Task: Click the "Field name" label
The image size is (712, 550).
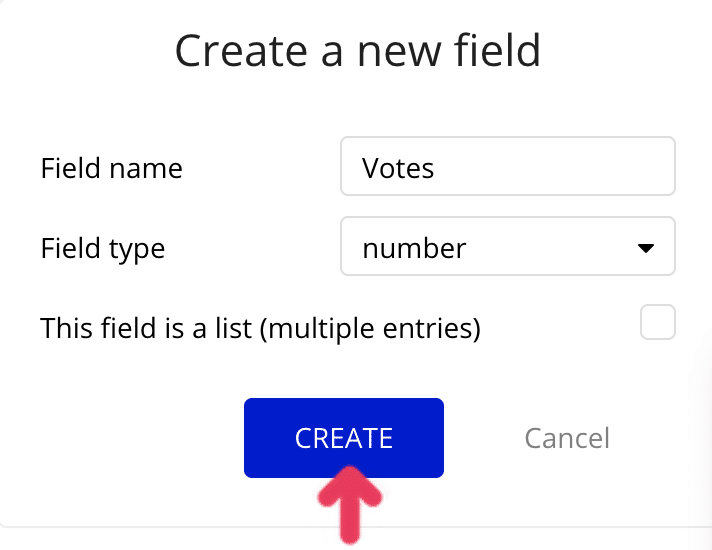Action: 112,168
